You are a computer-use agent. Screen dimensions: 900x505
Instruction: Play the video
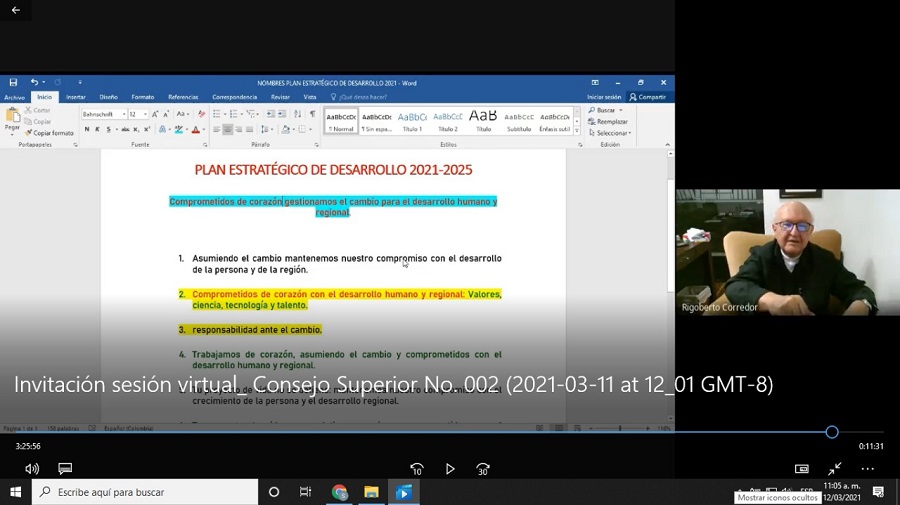click(450, 469)
